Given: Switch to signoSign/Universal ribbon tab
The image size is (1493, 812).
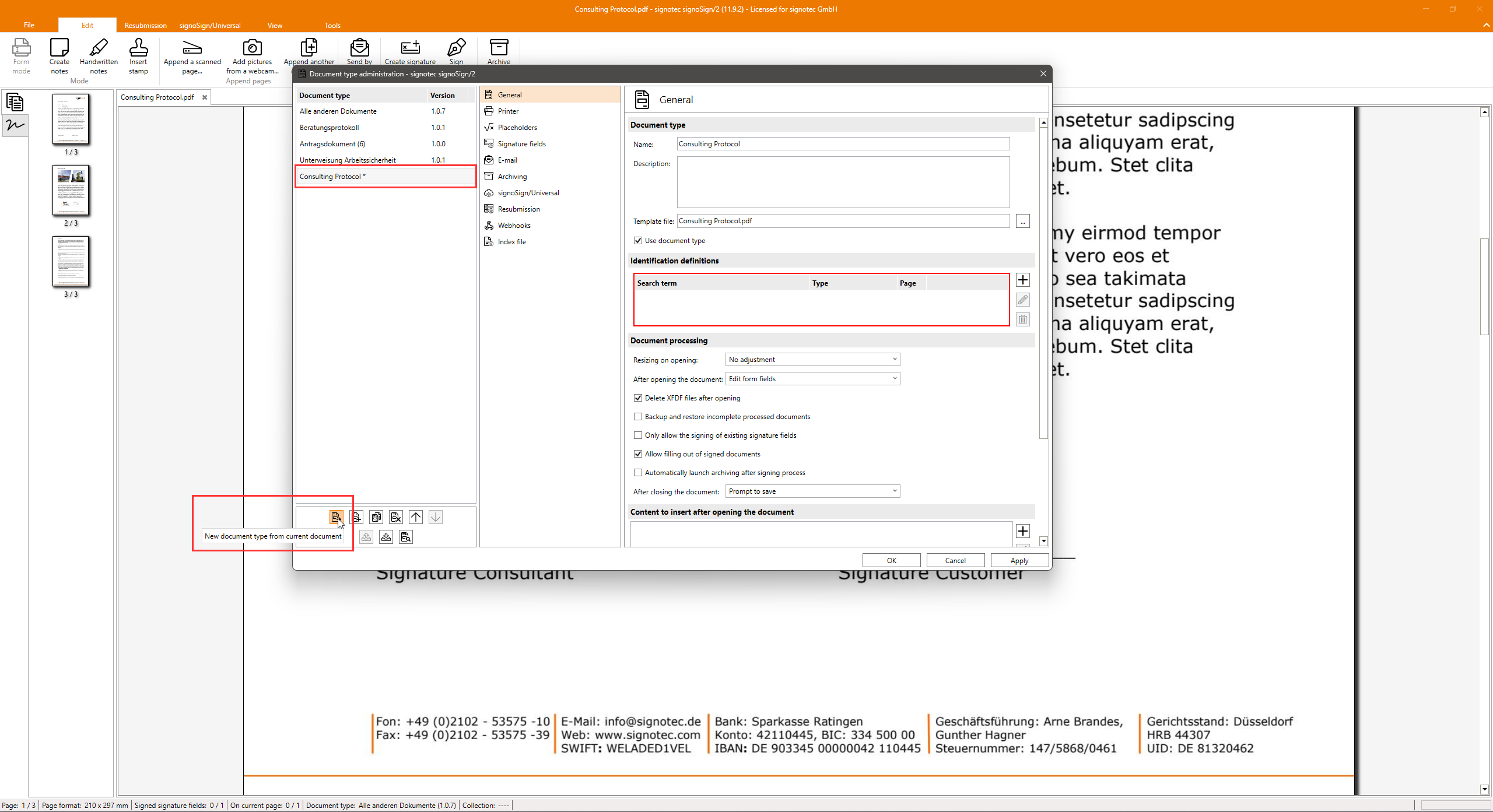Looking at the screenshot, I should pos(209,25).
